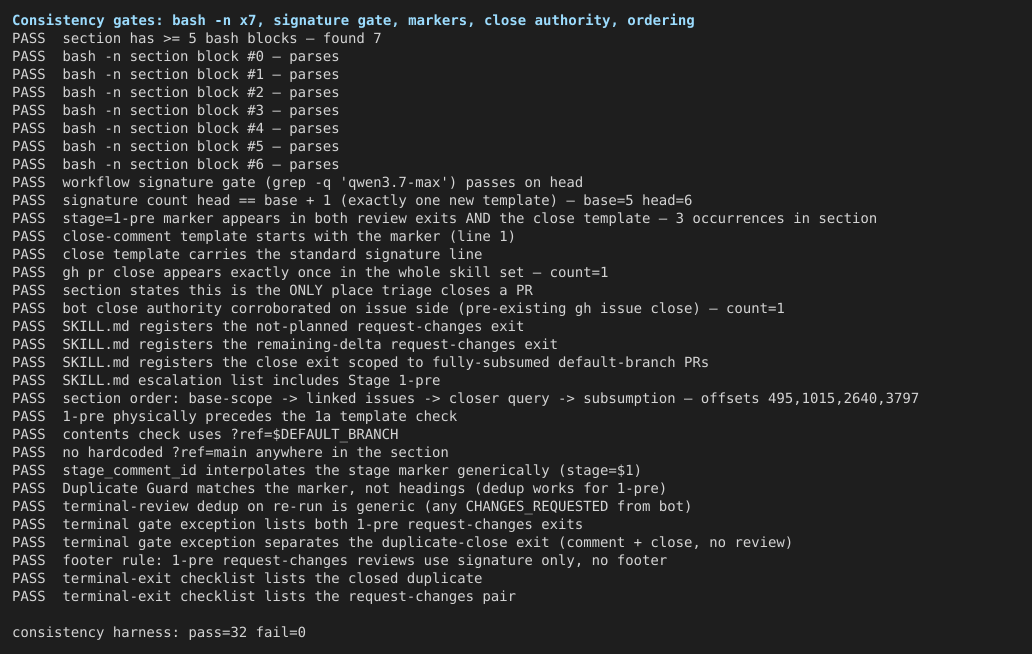
Task: Click the bash -n section block #3 line
Action: [x=176, y=111]
